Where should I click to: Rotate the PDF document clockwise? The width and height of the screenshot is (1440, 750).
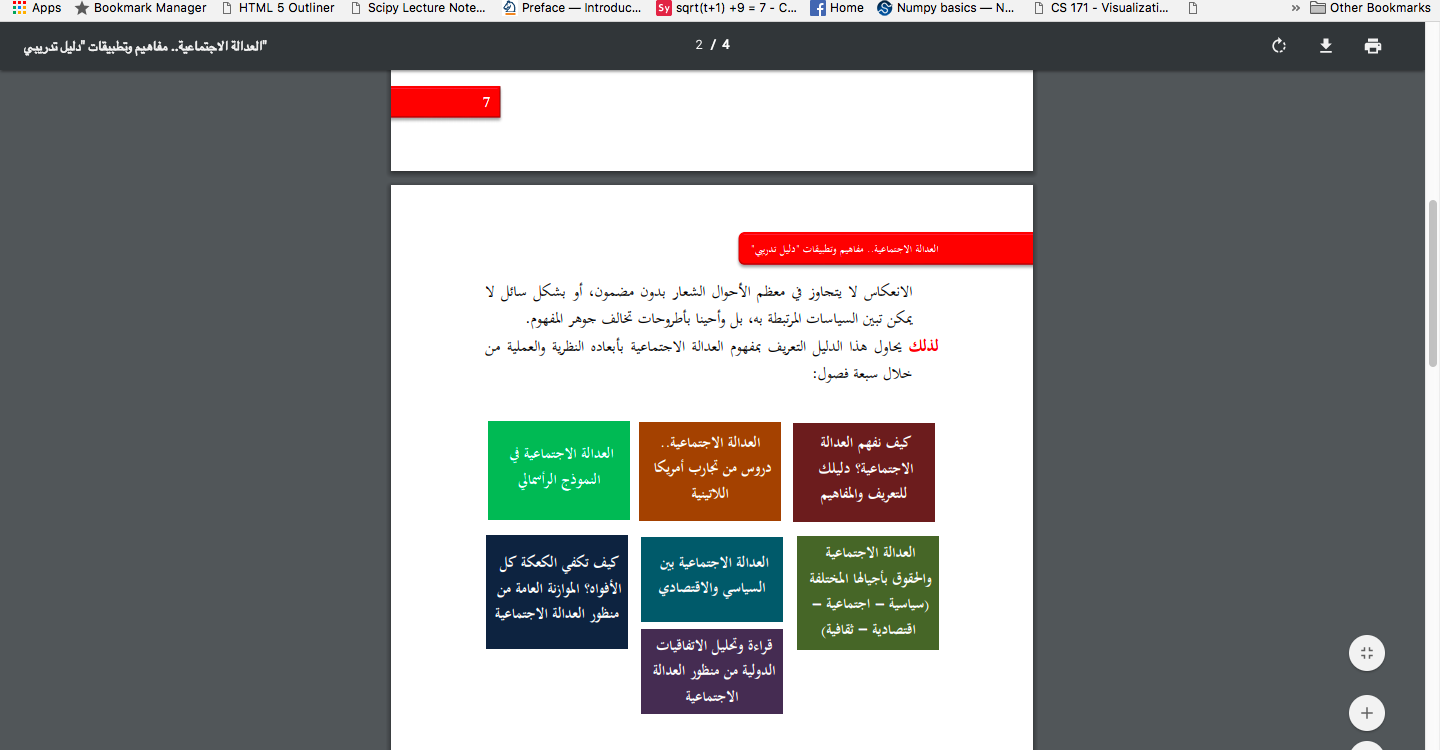click(1278, 46)
